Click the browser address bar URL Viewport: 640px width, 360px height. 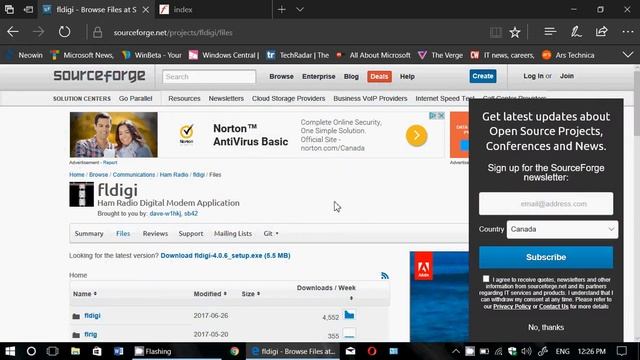pyautogui.click(x=173, y=33)
